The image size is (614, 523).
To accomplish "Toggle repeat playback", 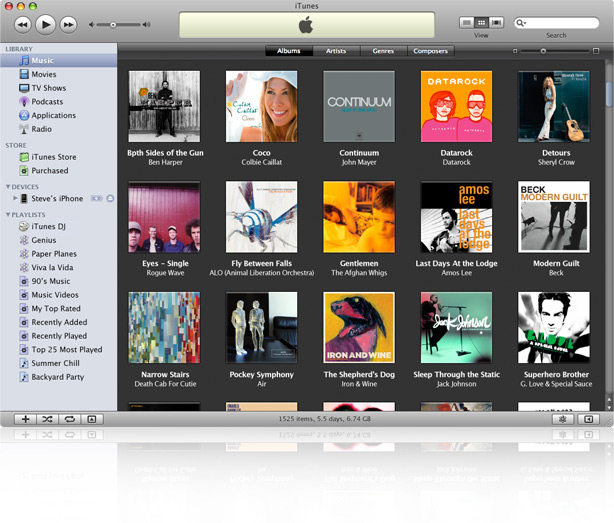I will [x=70, y=419].
